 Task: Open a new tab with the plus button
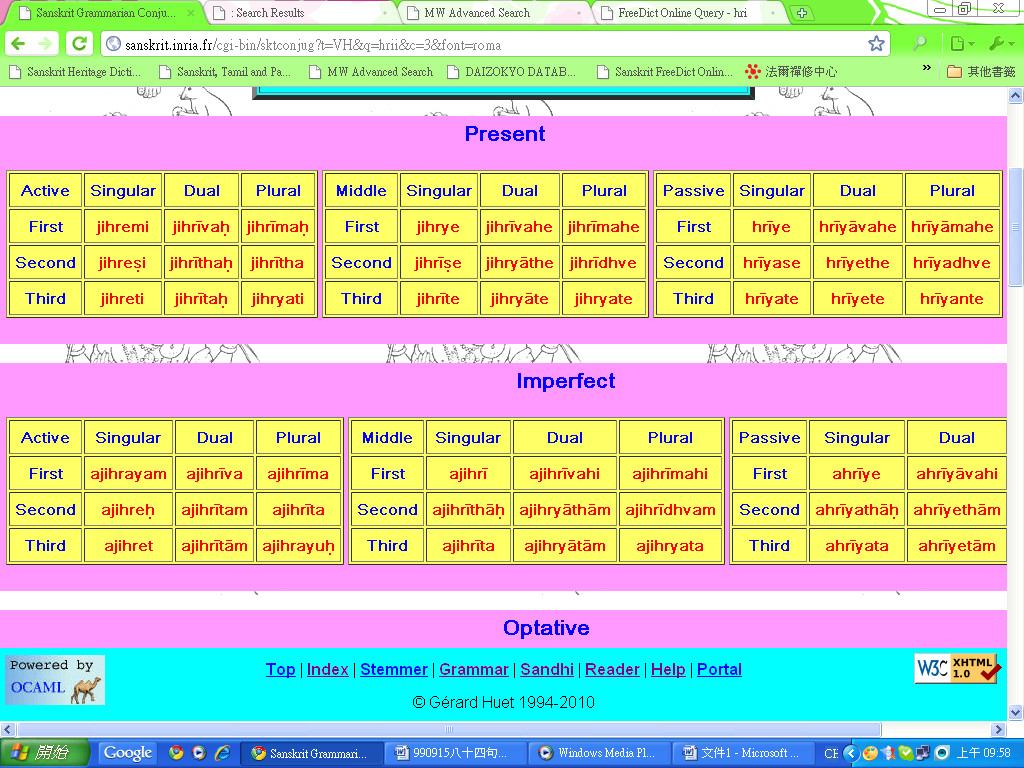(801, 13)
